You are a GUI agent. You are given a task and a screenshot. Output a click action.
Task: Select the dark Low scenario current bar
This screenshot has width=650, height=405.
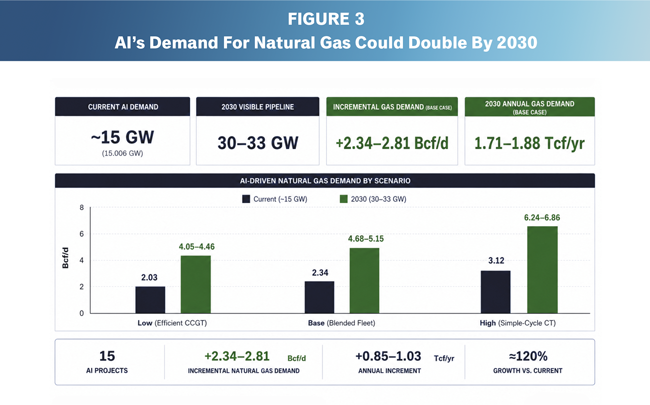tap(150, 300)
